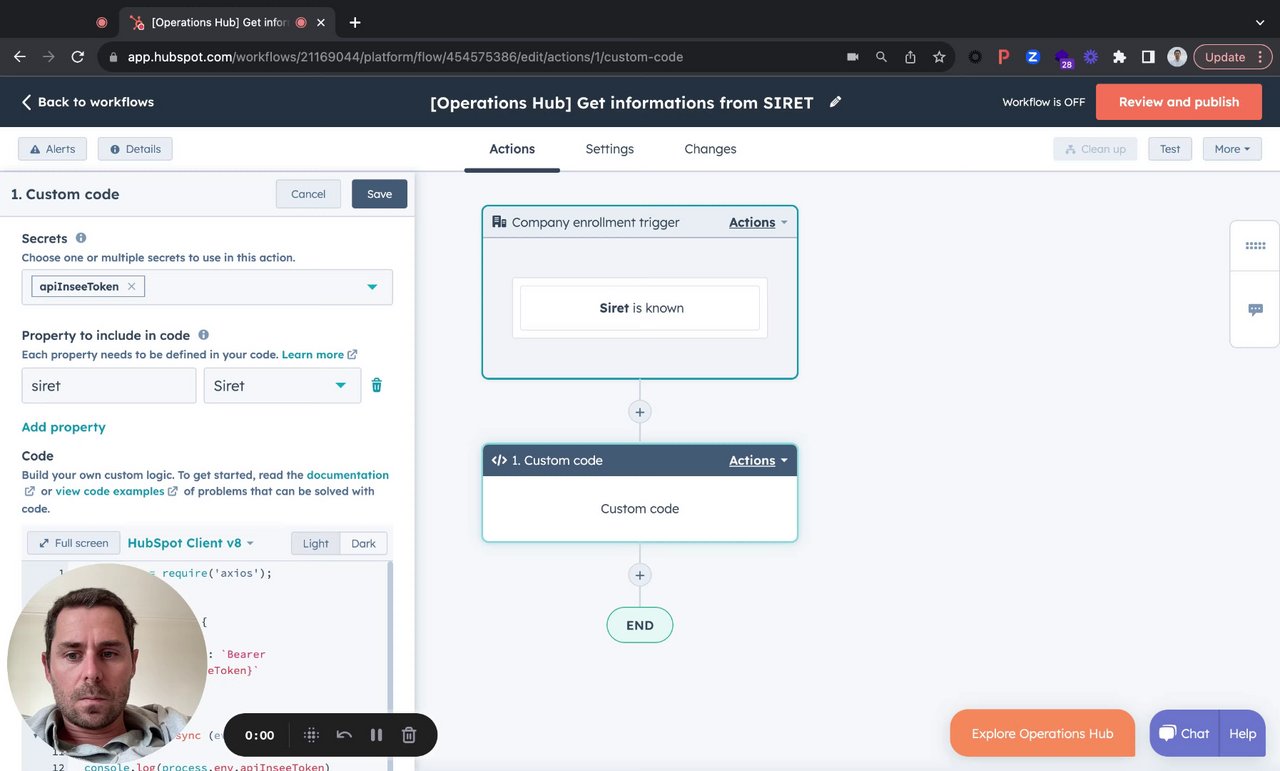The height and width of the screenshot is (771, 1280).
Task: Select Dark editor theme
Action: [x=363, y=544]
